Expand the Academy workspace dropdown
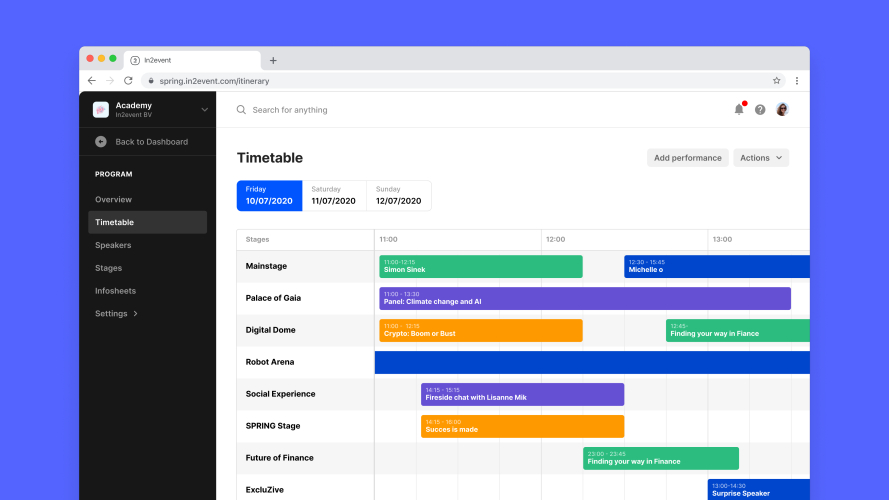Screen dimensions: 889x500 point(204,109)
